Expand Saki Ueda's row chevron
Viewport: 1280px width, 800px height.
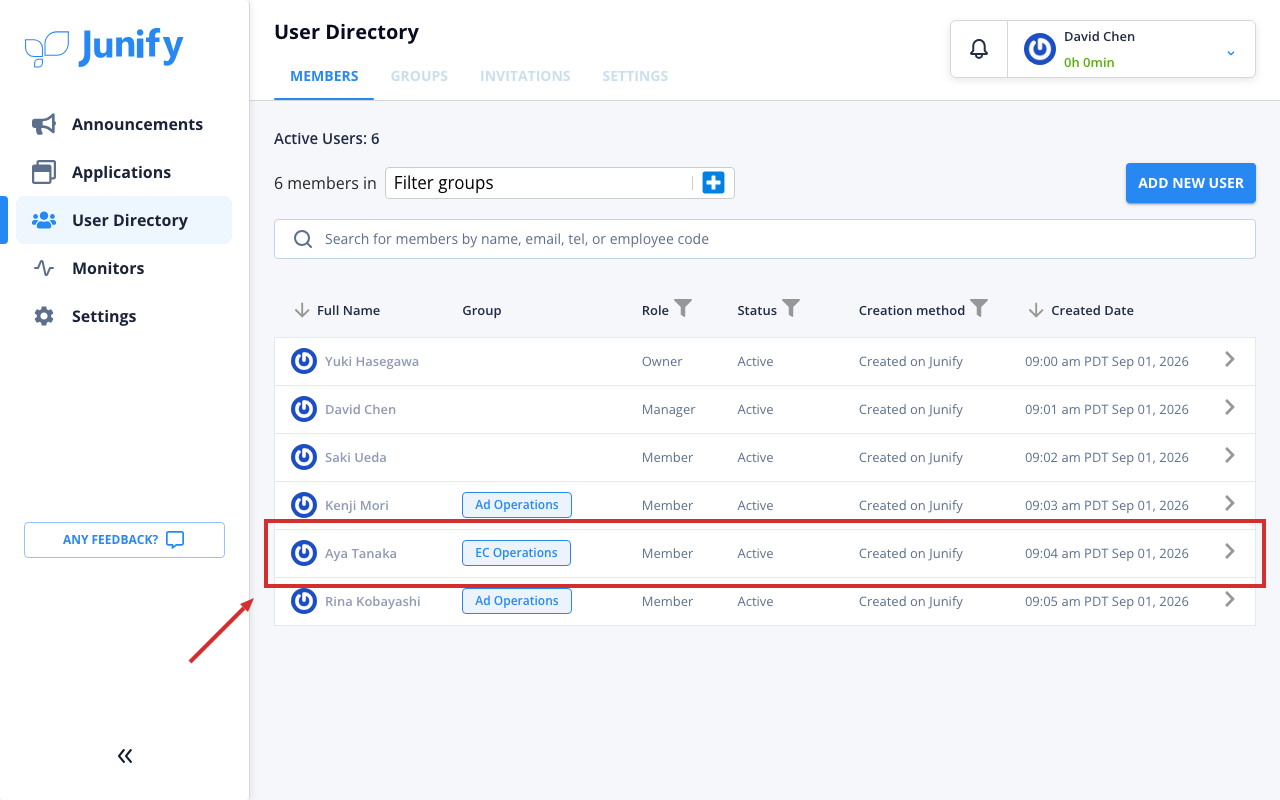coord(1230,455)
